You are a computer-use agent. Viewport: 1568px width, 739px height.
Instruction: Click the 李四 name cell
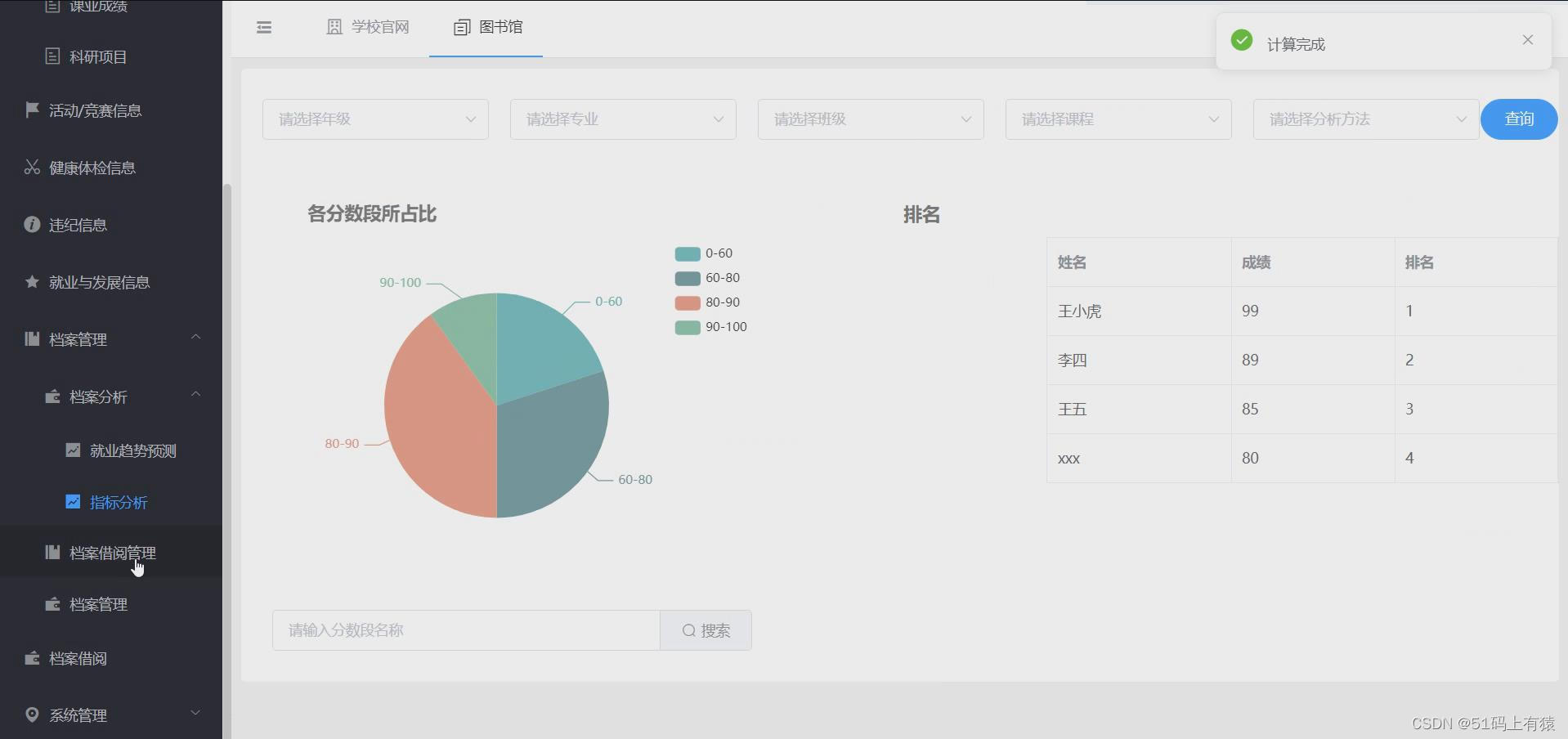tap(1139, 360)
